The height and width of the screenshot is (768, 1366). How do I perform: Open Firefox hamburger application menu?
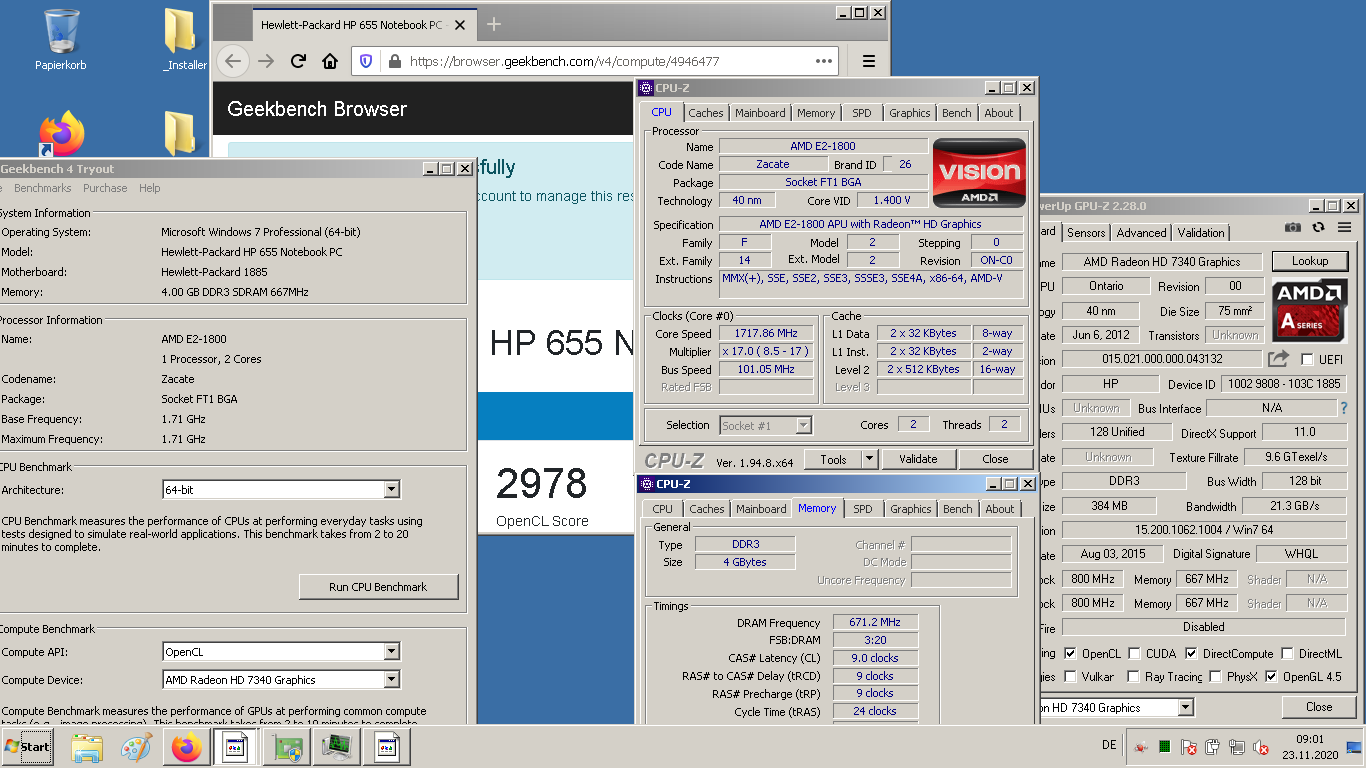869,61
